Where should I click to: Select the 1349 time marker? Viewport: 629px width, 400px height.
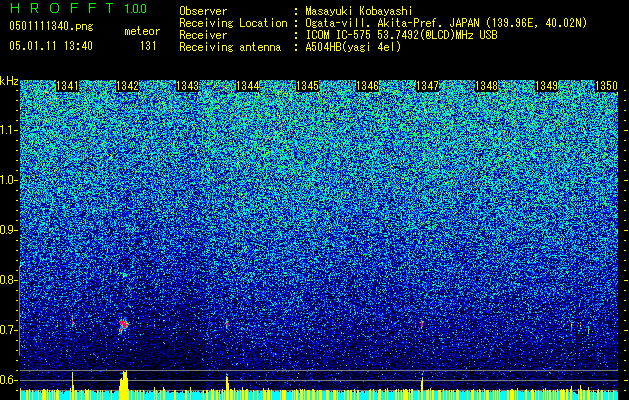pos(546,86)
